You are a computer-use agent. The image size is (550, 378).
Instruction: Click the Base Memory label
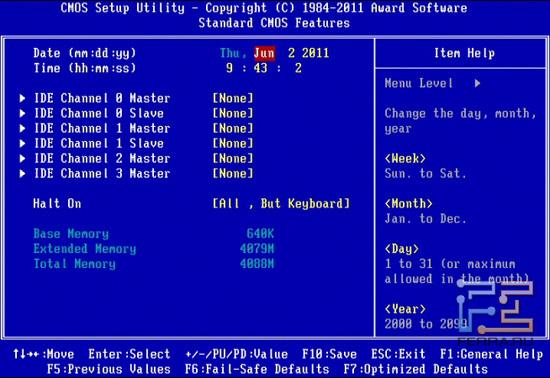pyautogui.click(x=71, y=234)
